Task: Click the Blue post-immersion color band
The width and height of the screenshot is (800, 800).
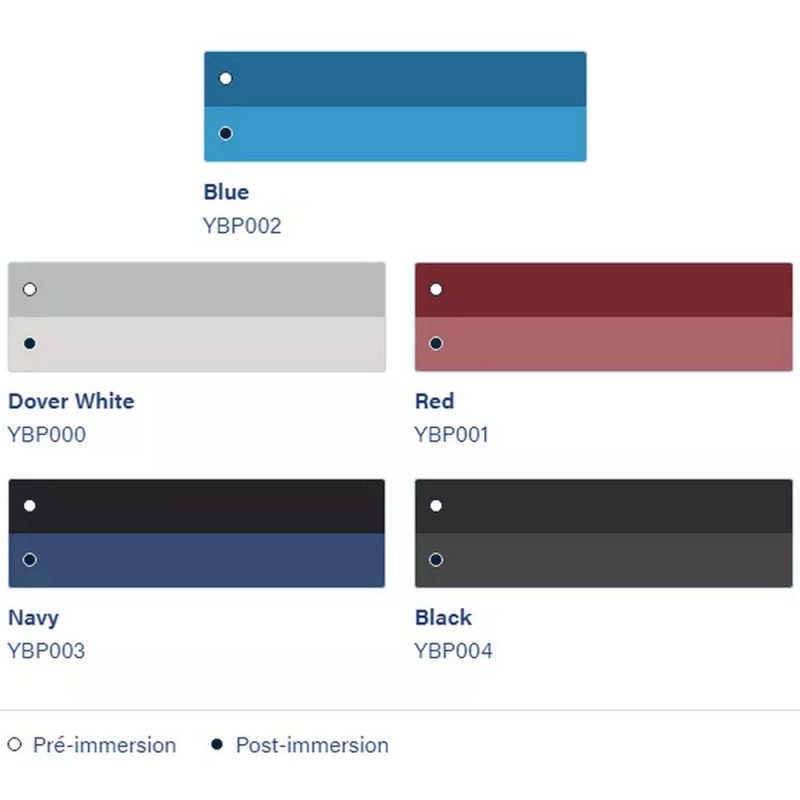Action: (395, 134)
